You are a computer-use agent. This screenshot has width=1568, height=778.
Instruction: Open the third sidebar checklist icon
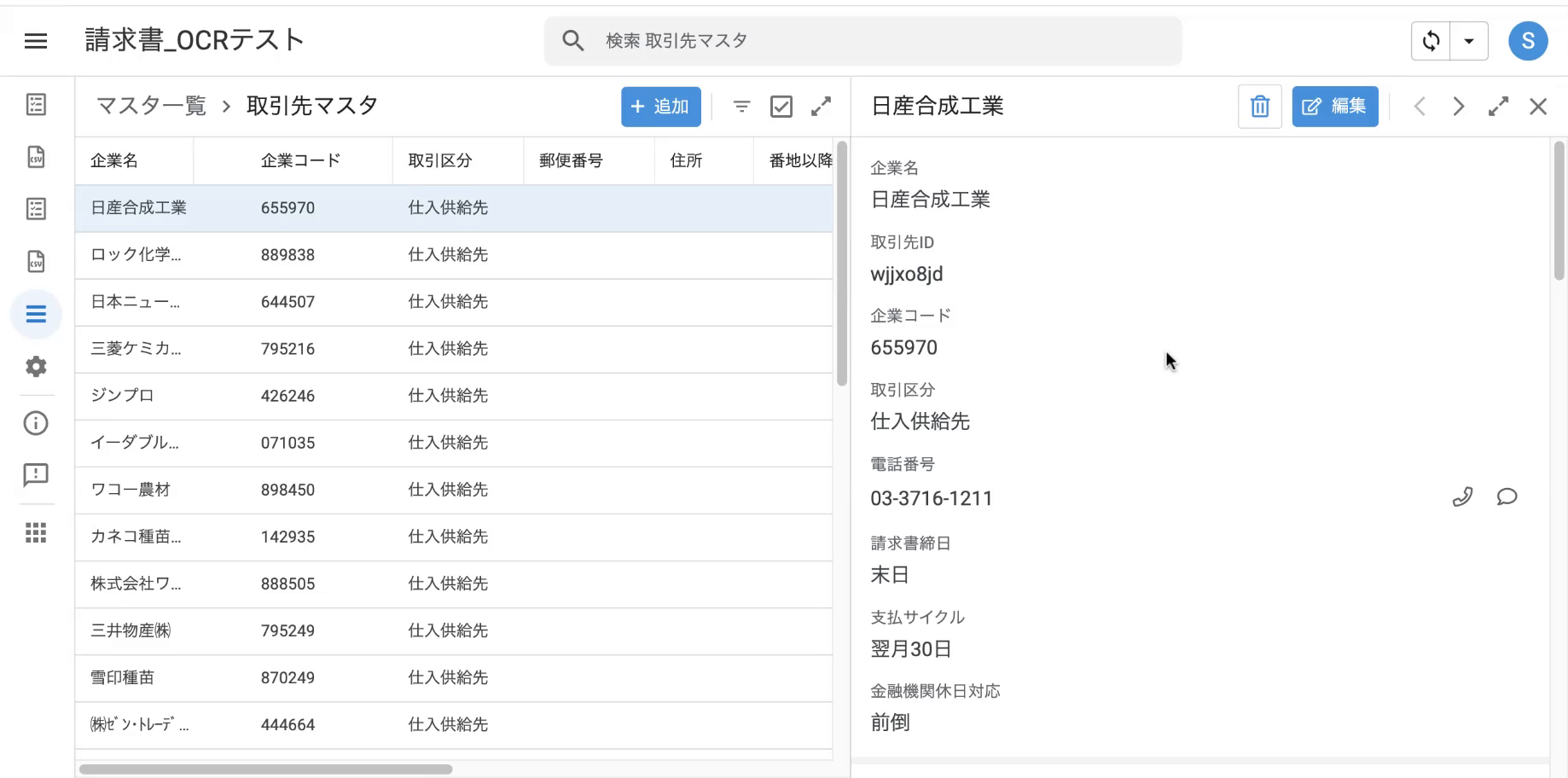36,209
